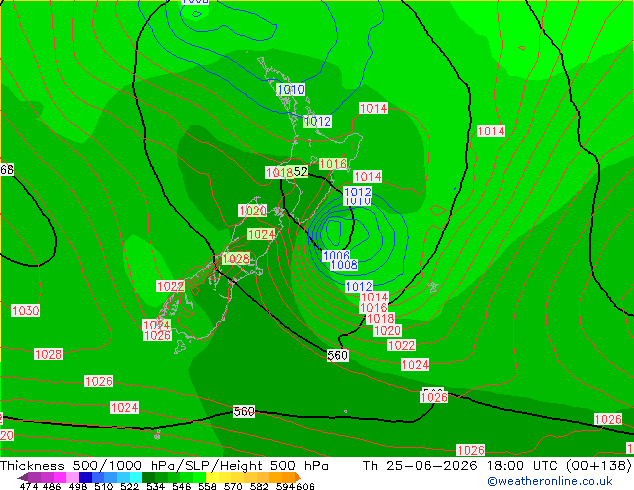Click the 1018 label between stacked 1016 and 1020
634x490 pixels.
pos(380,319)
